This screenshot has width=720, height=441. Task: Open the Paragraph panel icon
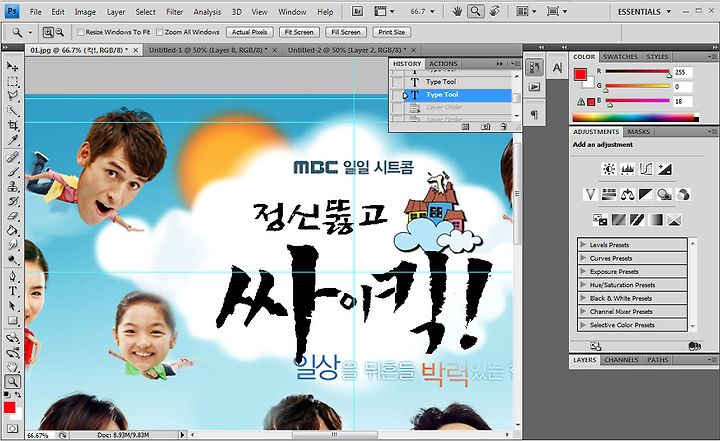coord(534,114)
